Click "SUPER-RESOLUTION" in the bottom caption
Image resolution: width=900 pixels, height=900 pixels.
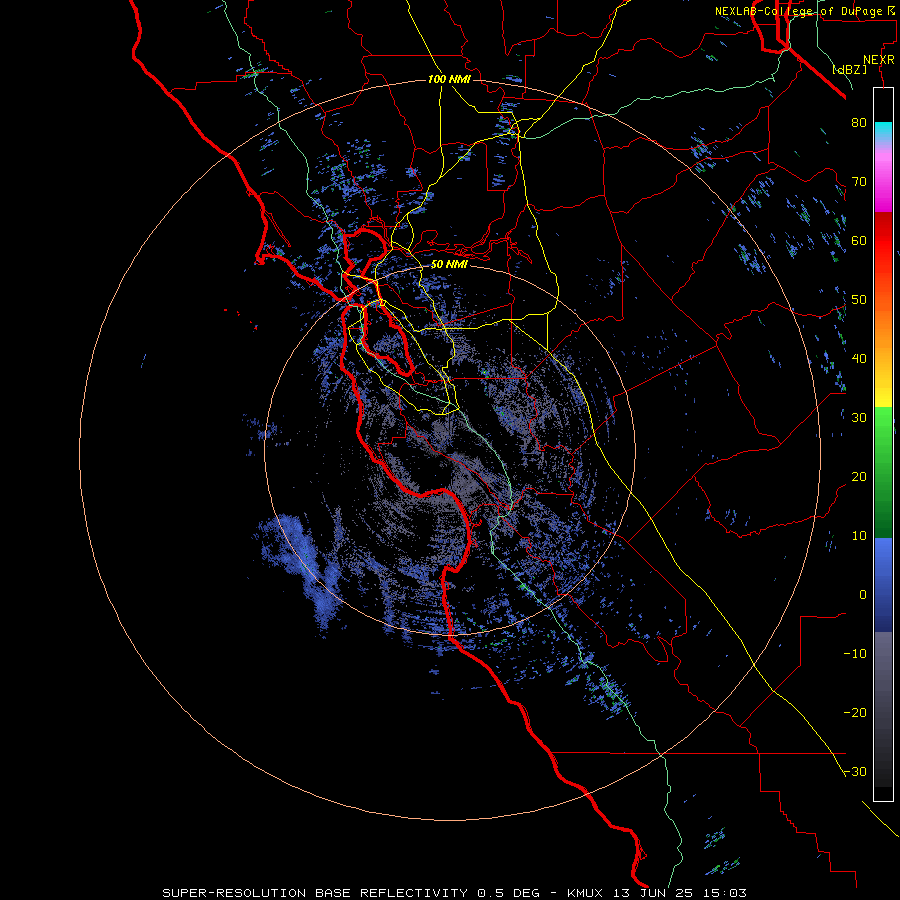coord(234,893)
